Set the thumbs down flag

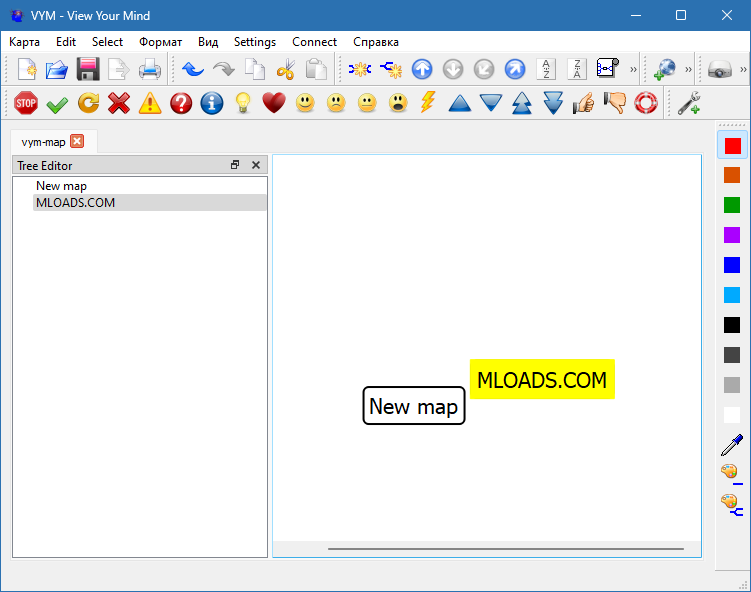click(x=615, y=103)
